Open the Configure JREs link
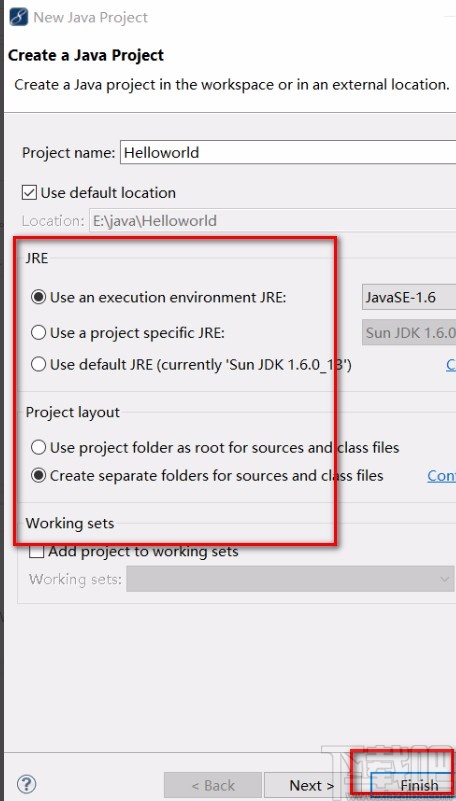The width and height of the screenshot is (456, 801). 451,364
